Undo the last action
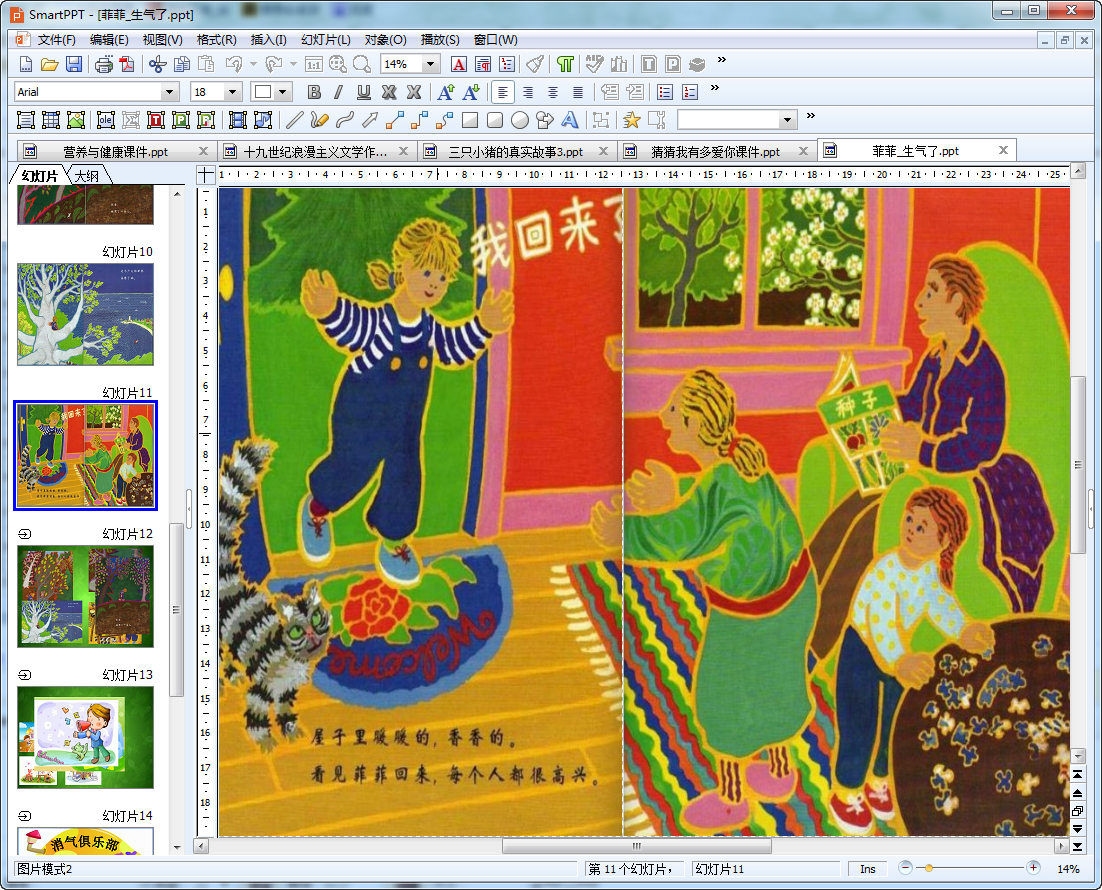Image resolution: width=1102 pixels, height=890 pixels. coord(234,65)
